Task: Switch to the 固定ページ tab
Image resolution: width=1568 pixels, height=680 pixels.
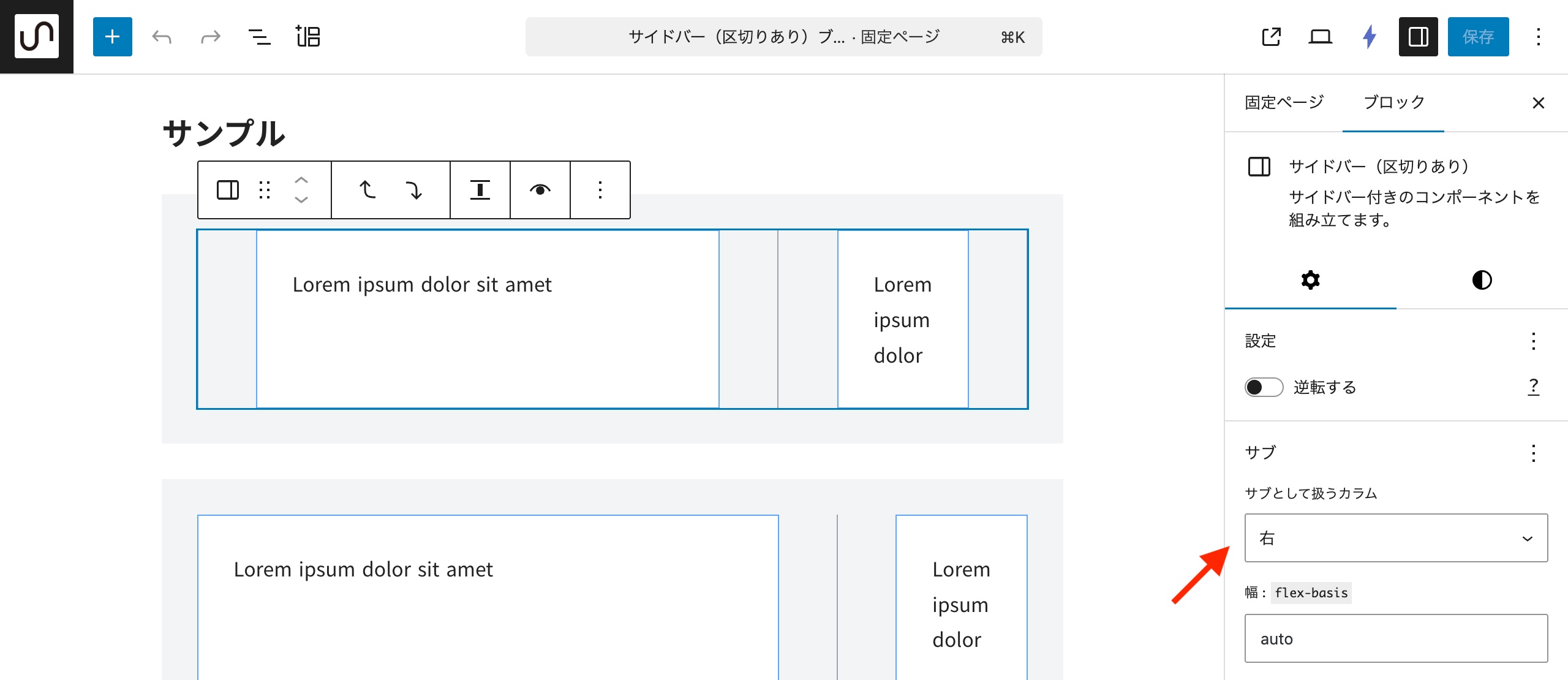Action: tap(1284, 102)
